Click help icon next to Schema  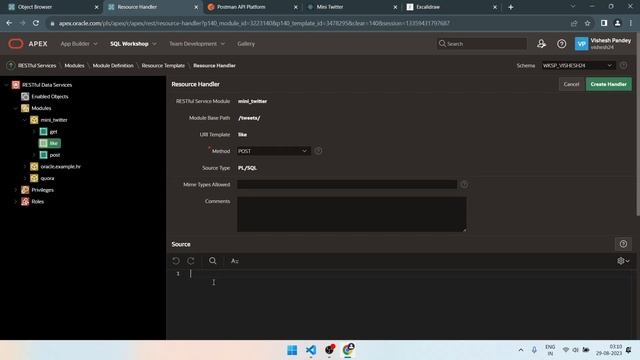623,65
